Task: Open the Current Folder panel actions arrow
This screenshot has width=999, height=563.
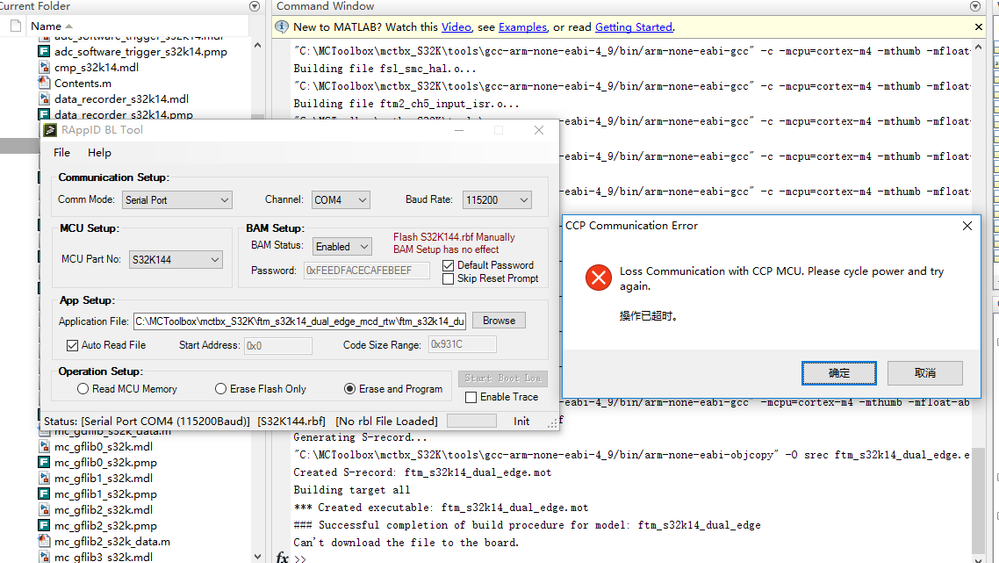Action: [x=254, y=6]
